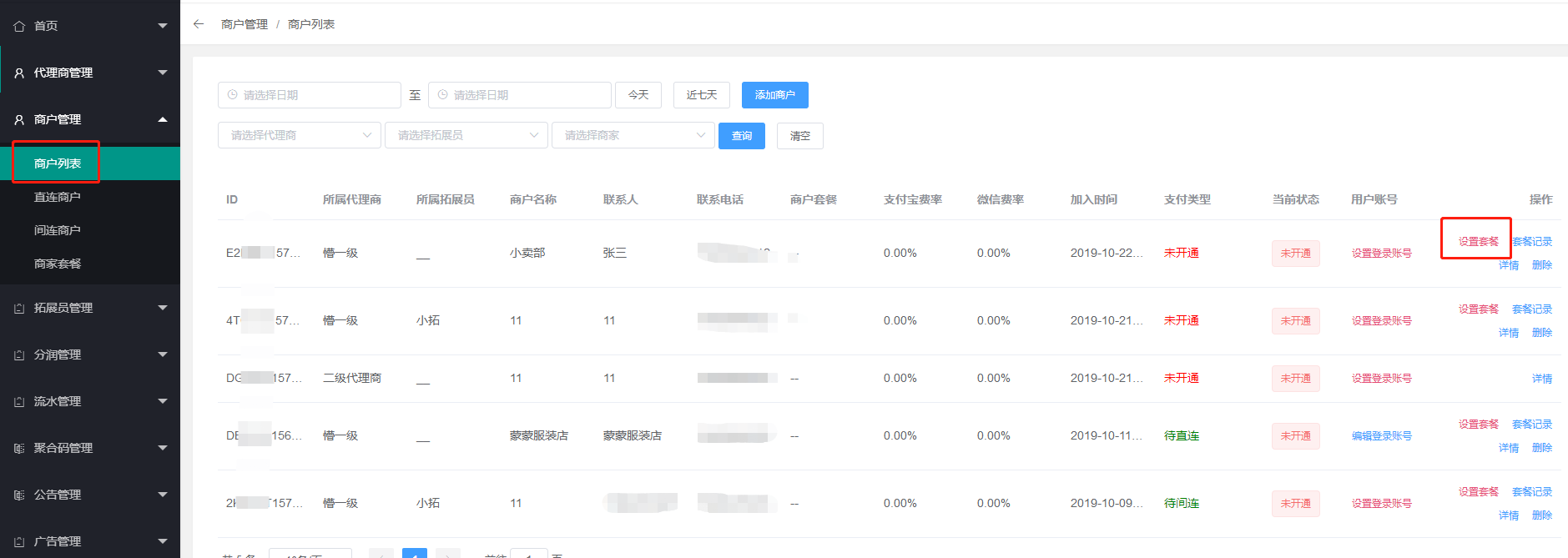Image resolution: width=1568 pixels, height=558 pixels.
Task: Open 详情 for the 小卖部 merchant
Action: (1509, 265)
